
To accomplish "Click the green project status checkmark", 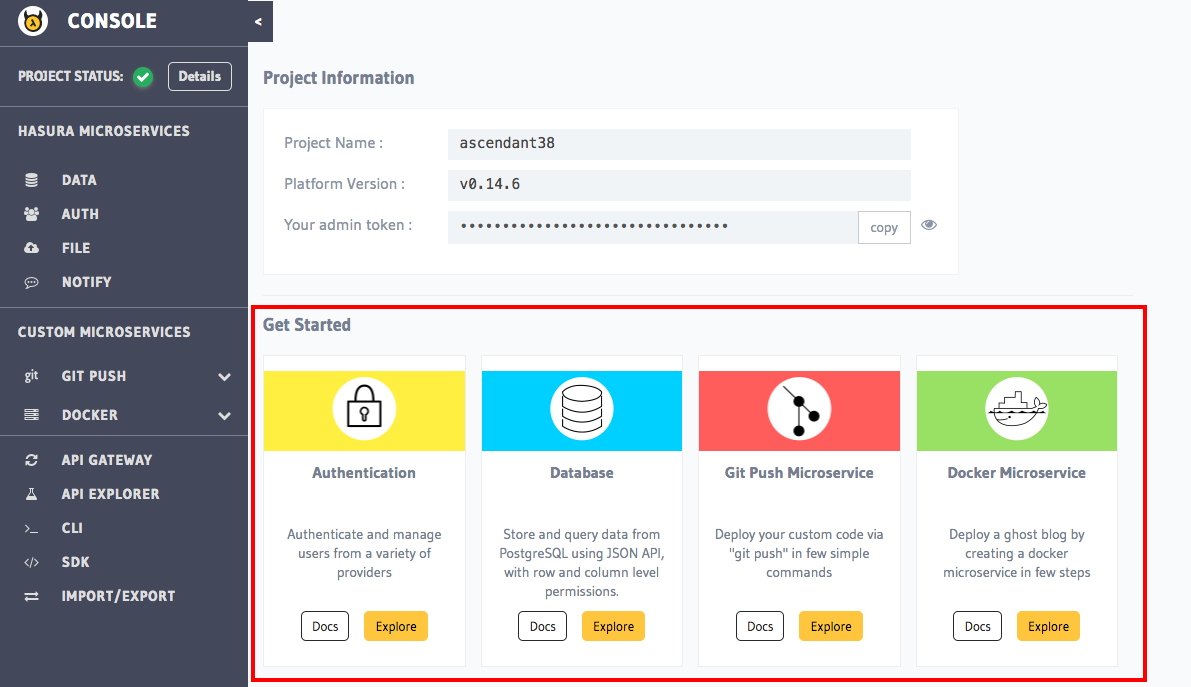I will click(x=143, y=77).
